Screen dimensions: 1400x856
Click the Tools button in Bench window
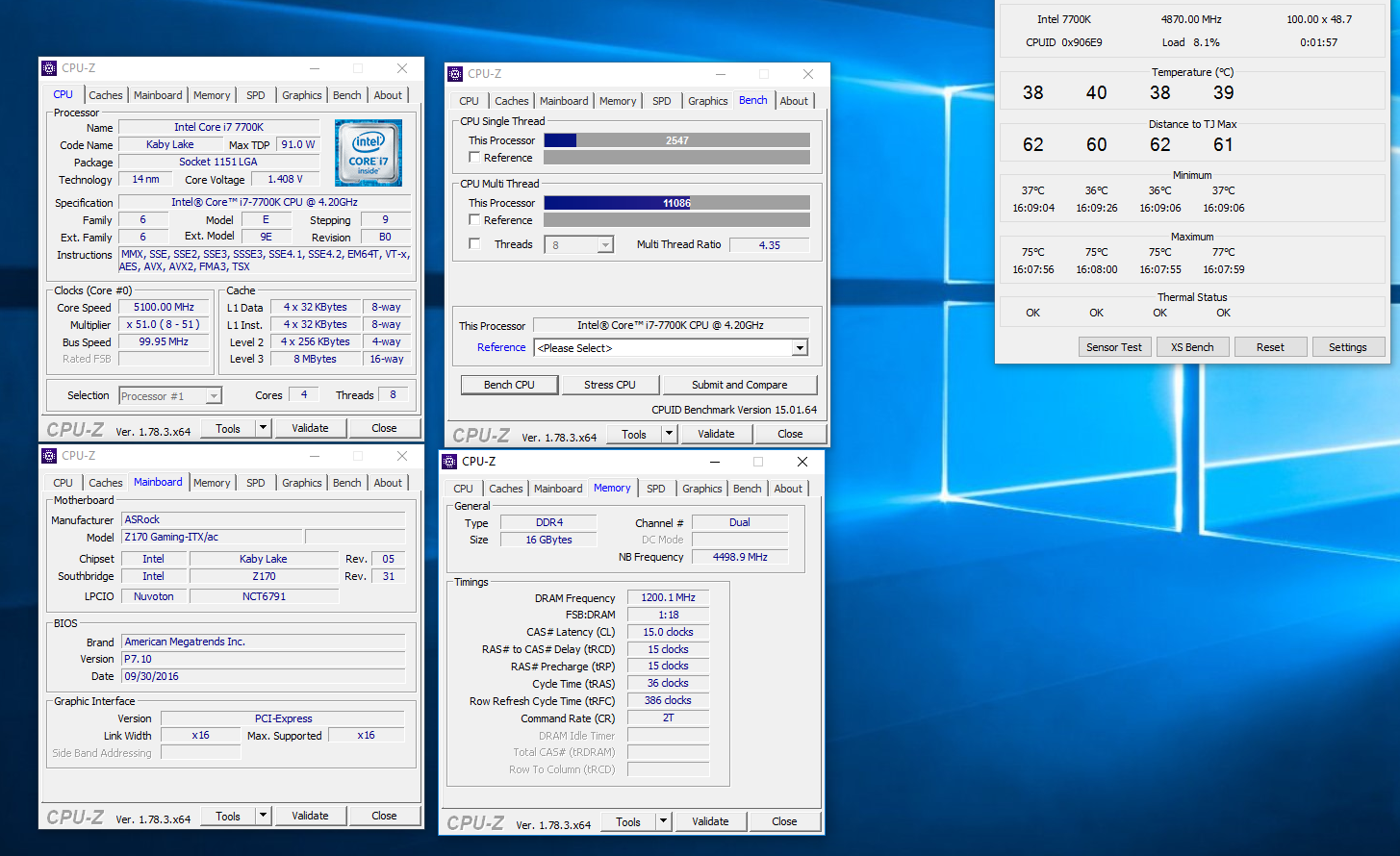pyautogui.click(x=634, y=434)
